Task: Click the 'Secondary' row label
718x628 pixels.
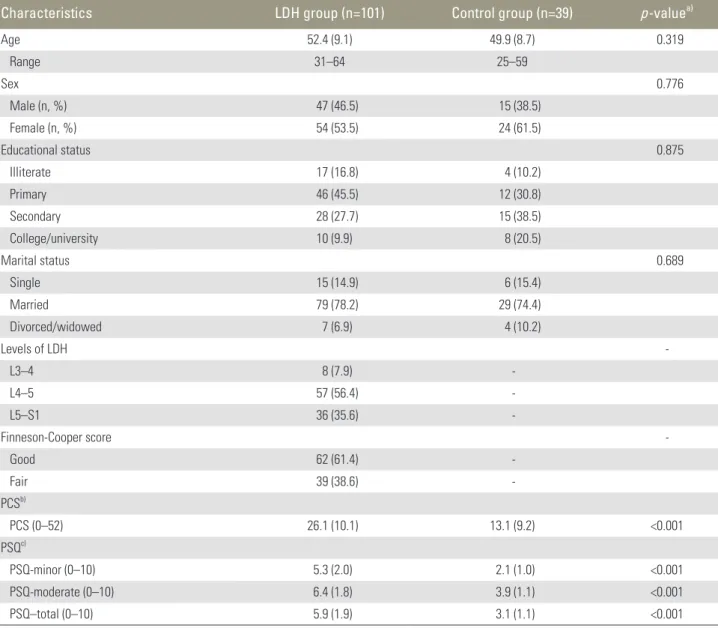Action: coord(35,216)
